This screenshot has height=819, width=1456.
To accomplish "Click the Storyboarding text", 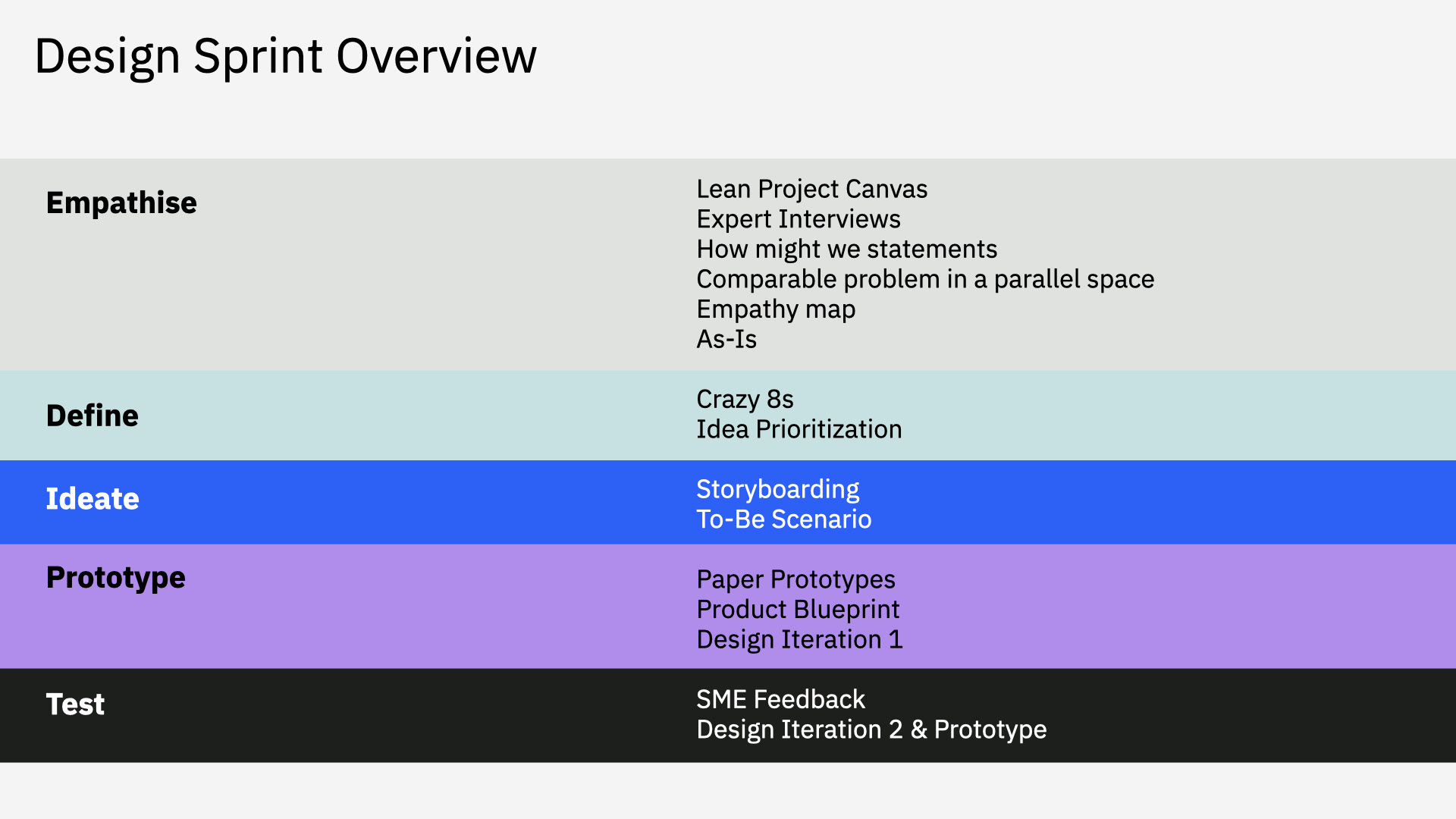I will click(x=778, y=491).
